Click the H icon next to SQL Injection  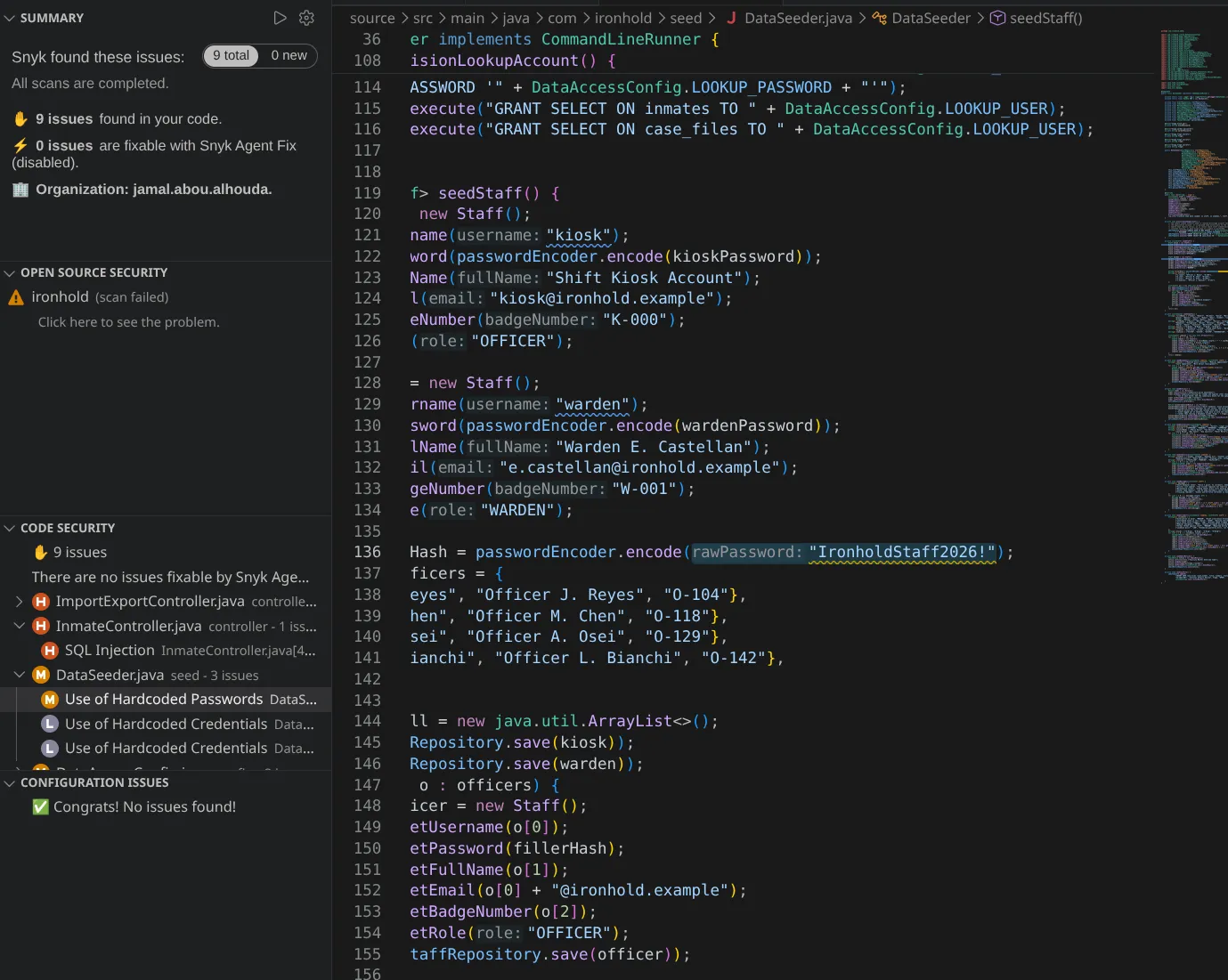click(50, 651)
